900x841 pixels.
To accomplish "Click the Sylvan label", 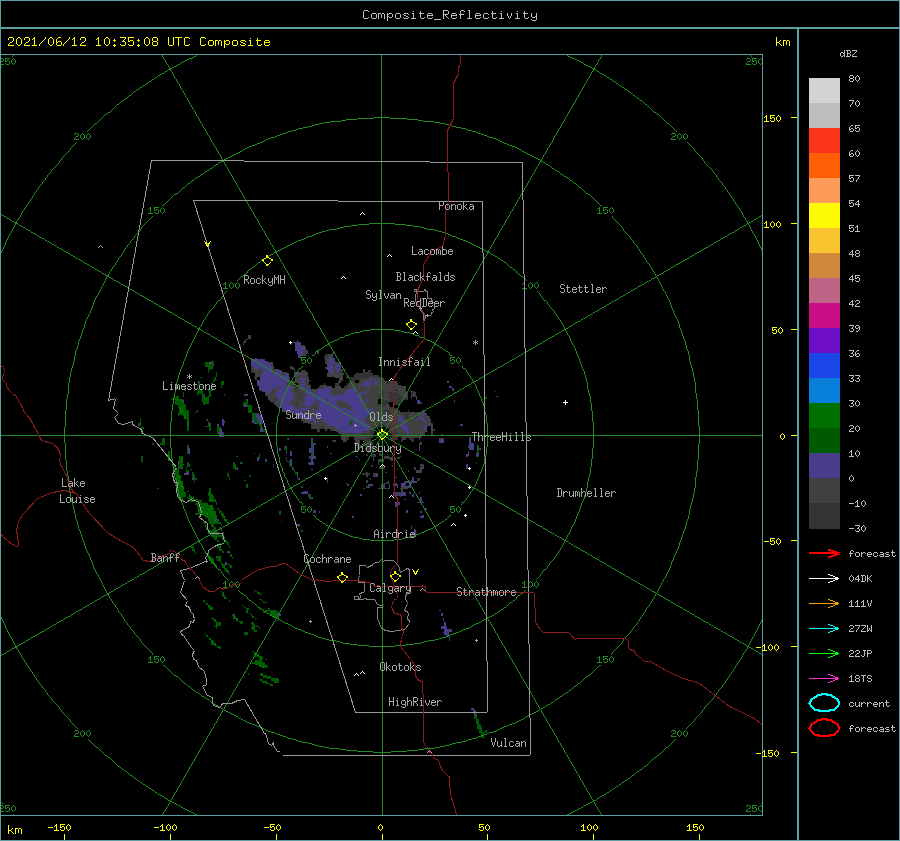I will click(383, 295).
